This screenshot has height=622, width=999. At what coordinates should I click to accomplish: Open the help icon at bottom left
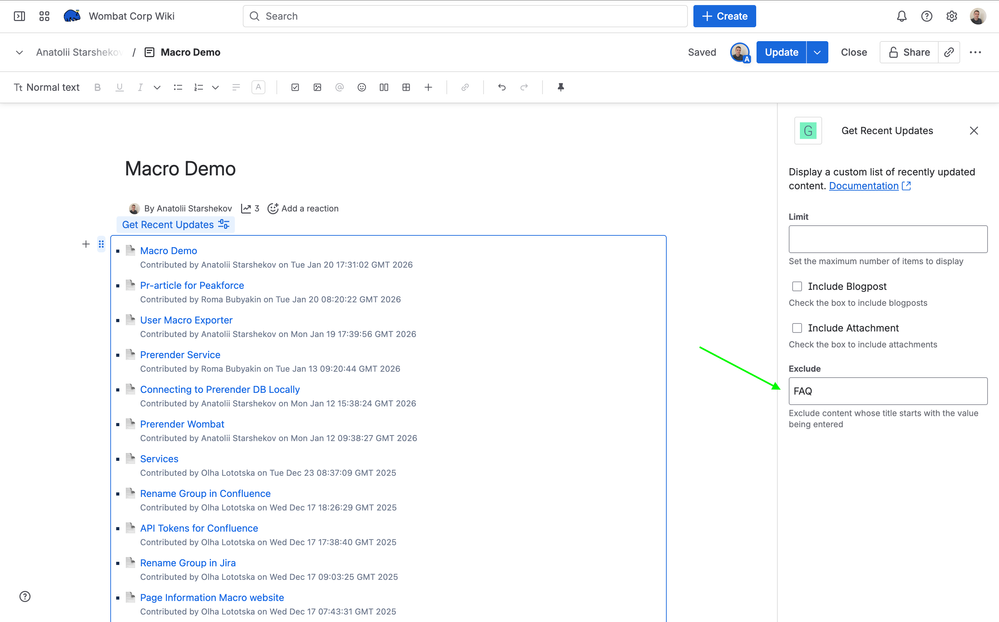(25, 597)
